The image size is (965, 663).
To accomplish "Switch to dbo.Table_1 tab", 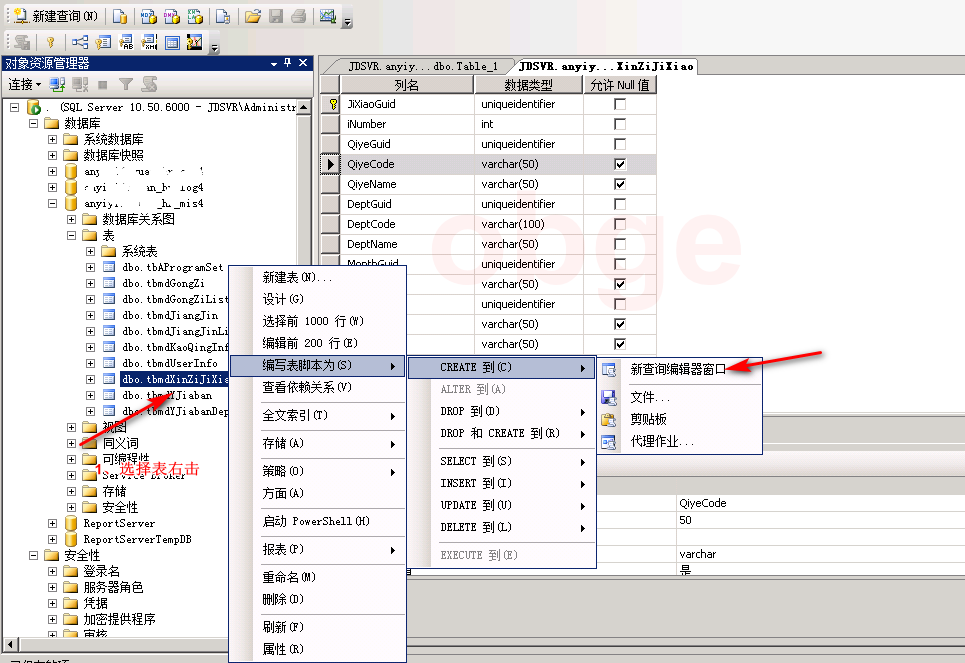I will [x=423, y=66].
